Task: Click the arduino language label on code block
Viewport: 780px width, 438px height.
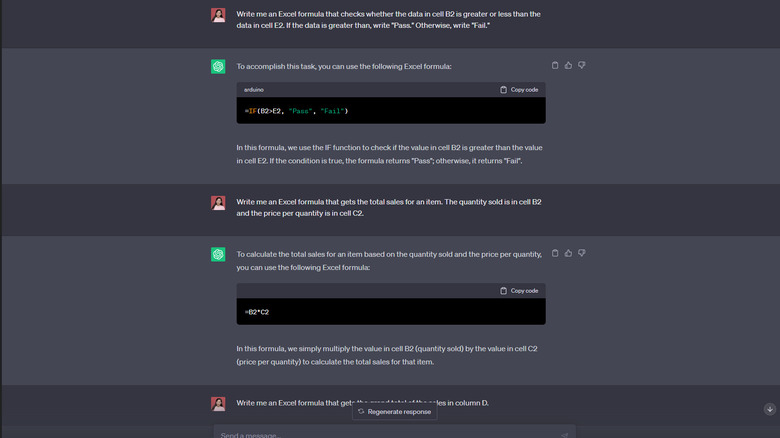Action: point(254,90)
